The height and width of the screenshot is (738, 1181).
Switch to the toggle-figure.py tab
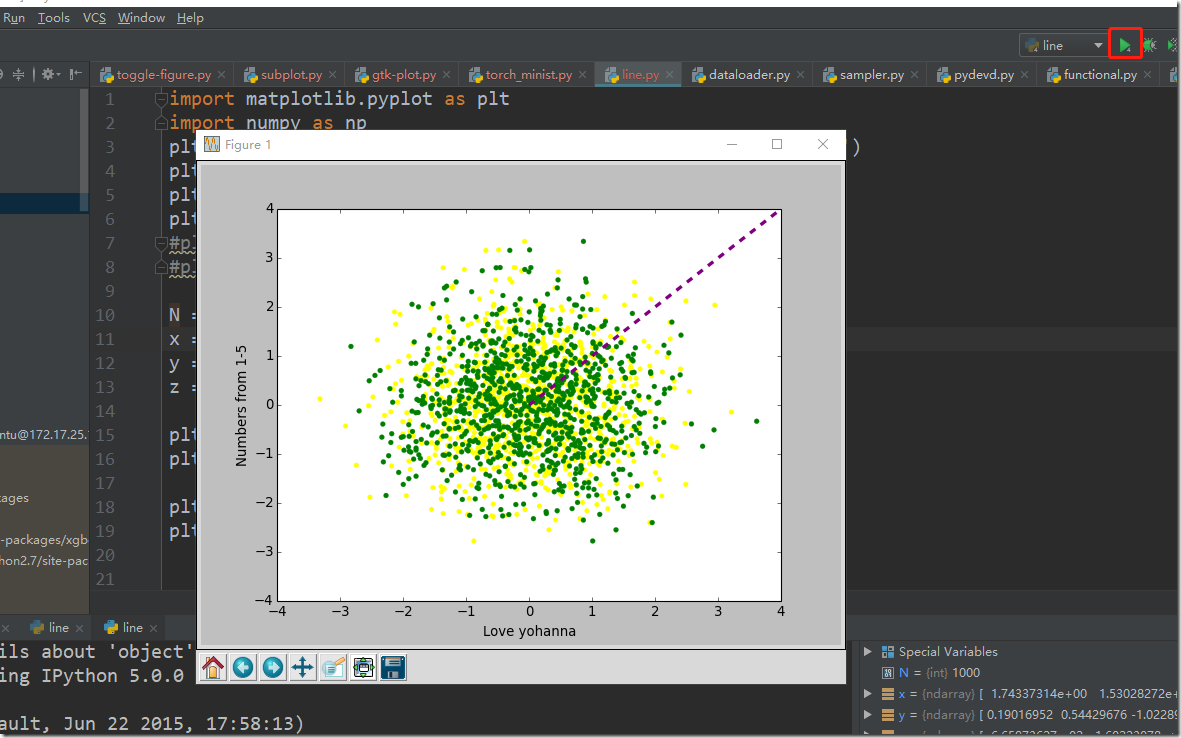click(163, 75)
